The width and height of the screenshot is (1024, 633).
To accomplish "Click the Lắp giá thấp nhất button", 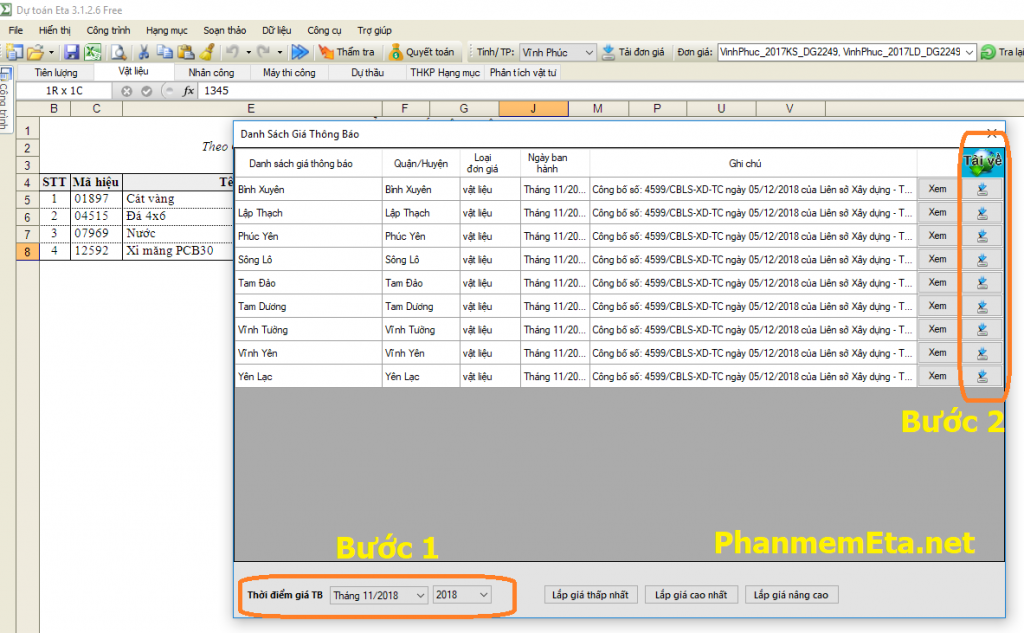I will (590, 595).
